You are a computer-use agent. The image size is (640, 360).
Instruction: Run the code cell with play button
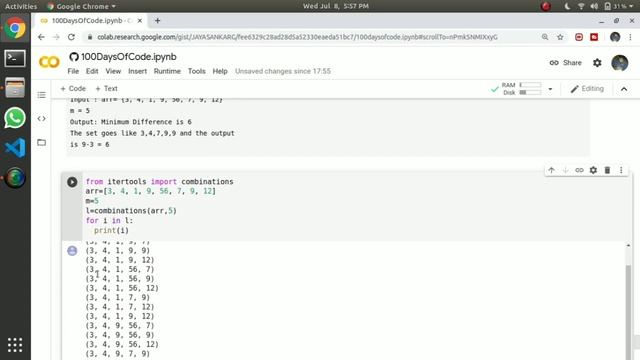point(72,182)
